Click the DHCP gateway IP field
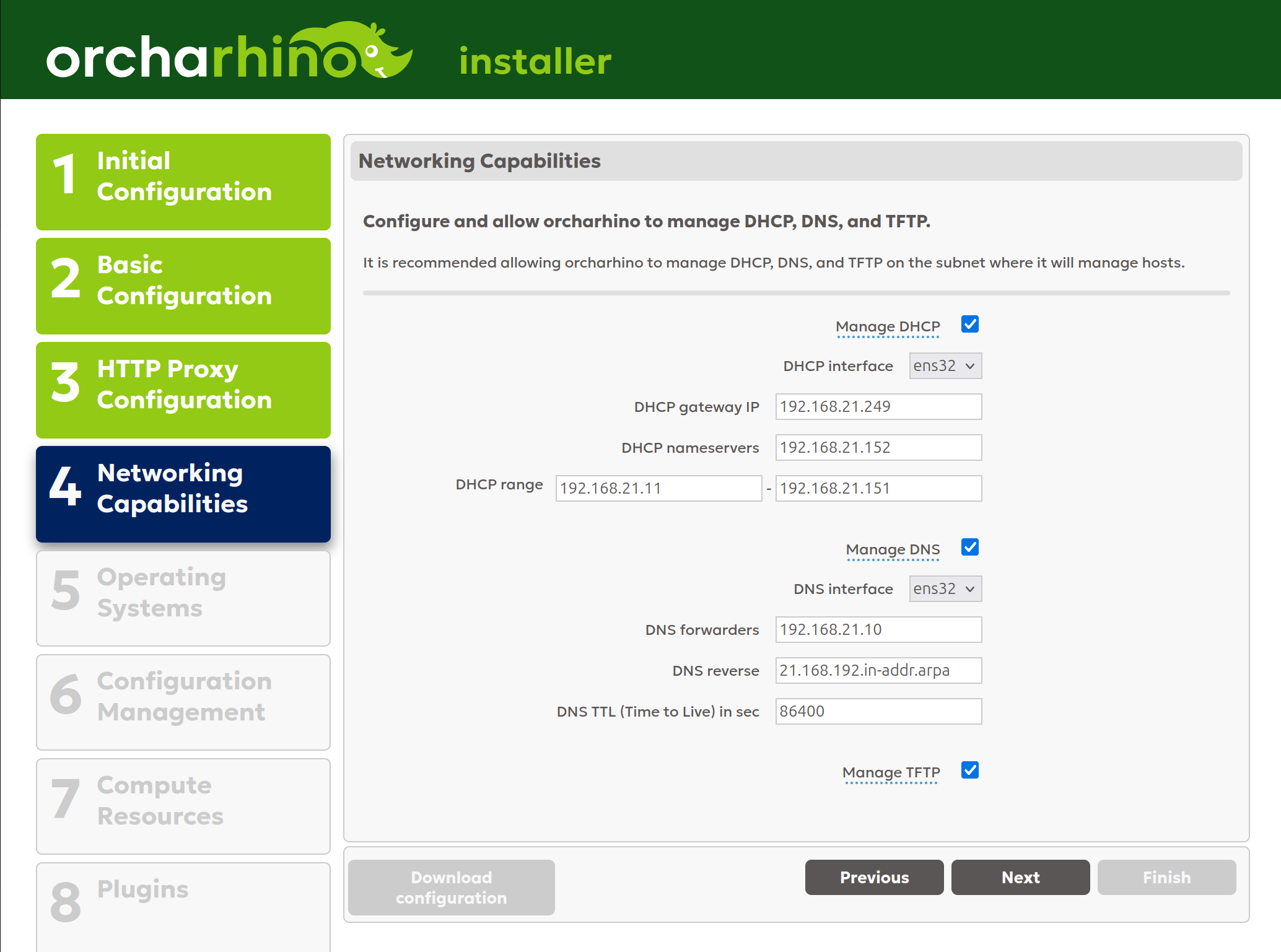1281x952 pixels. point(878,406)
